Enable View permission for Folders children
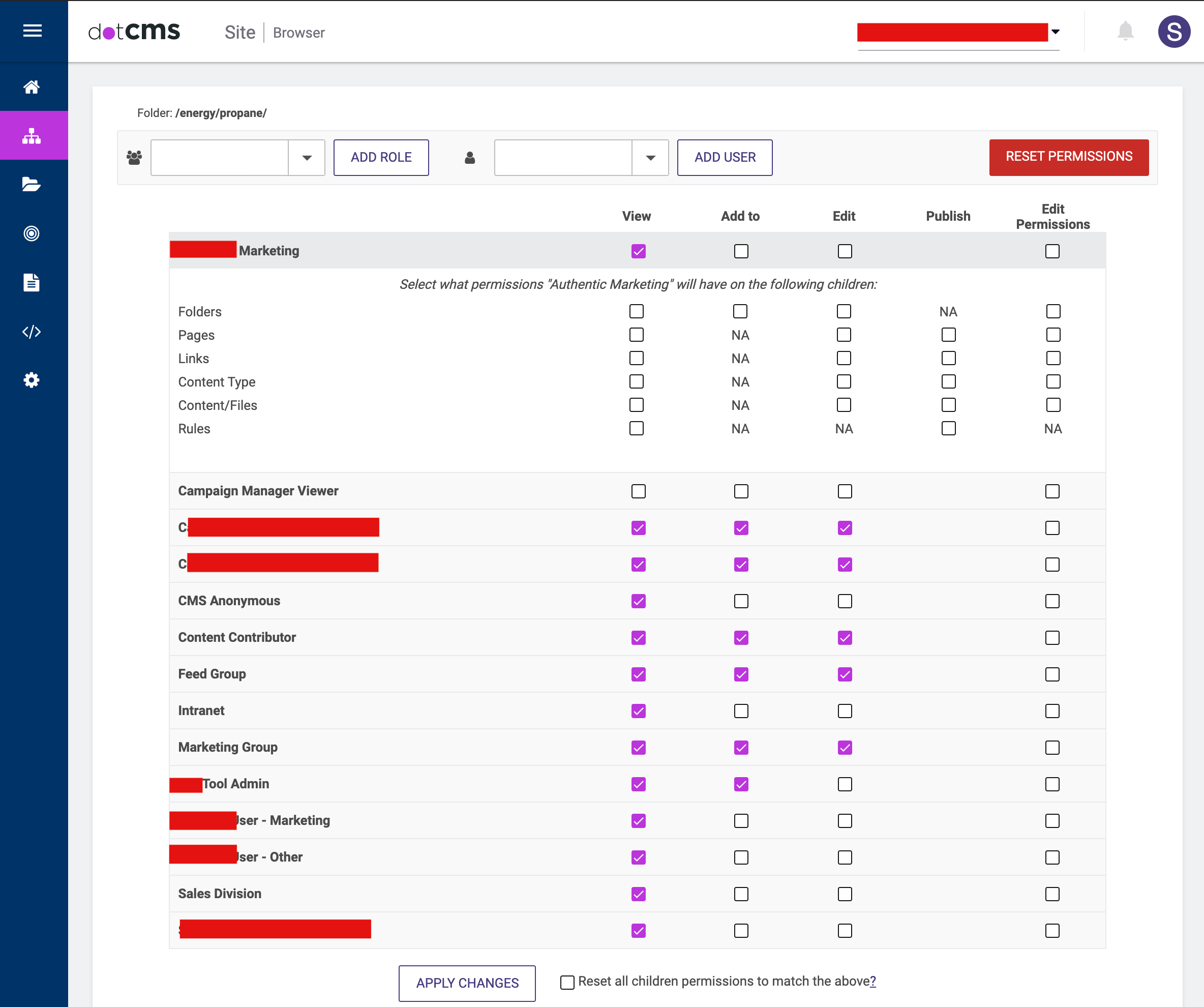1204x1007 pixels. point(637,311)
